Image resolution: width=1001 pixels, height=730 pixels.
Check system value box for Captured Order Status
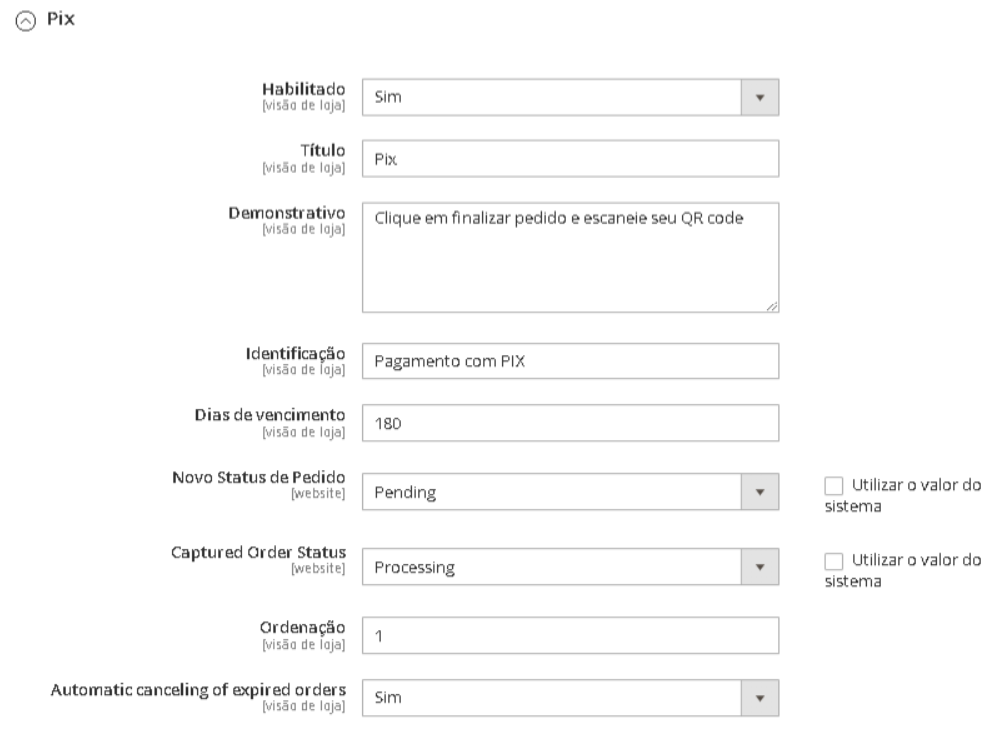tap(834, 561)
